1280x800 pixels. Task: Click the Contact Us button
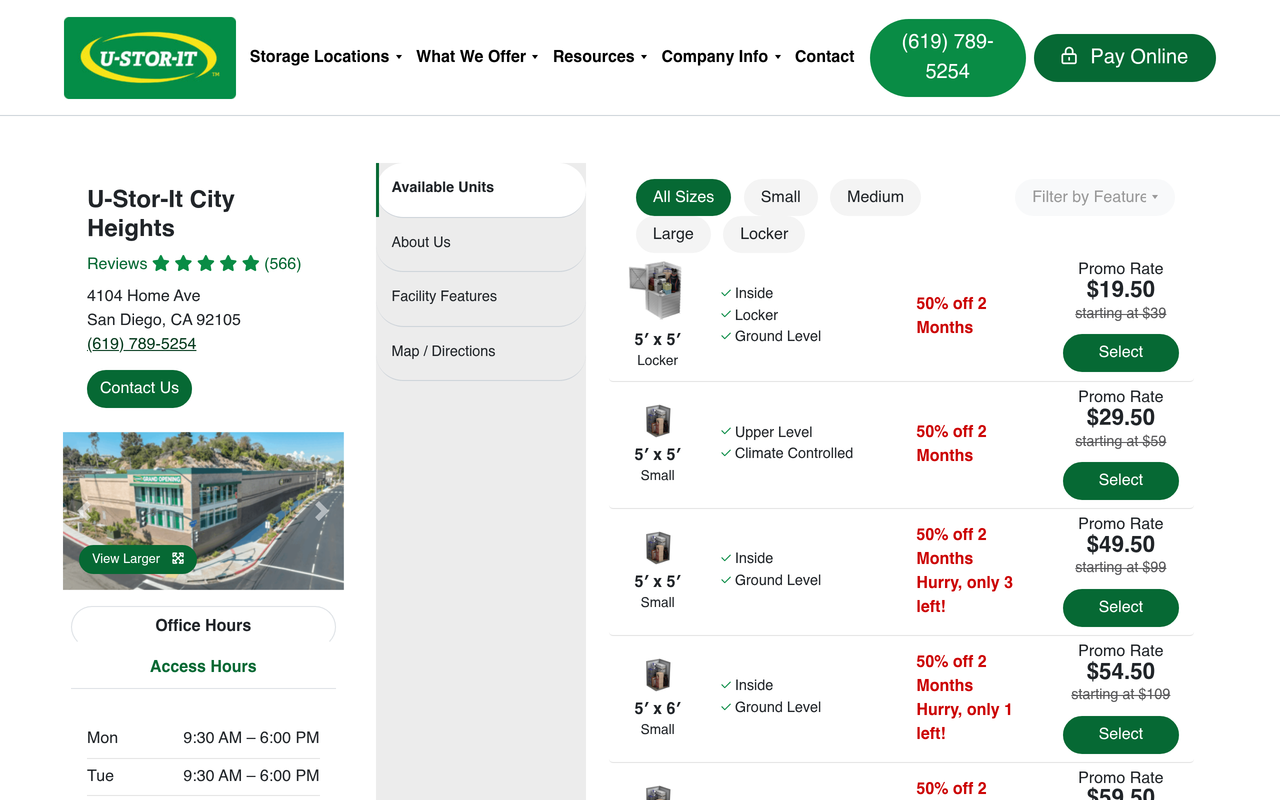(139, 388)
